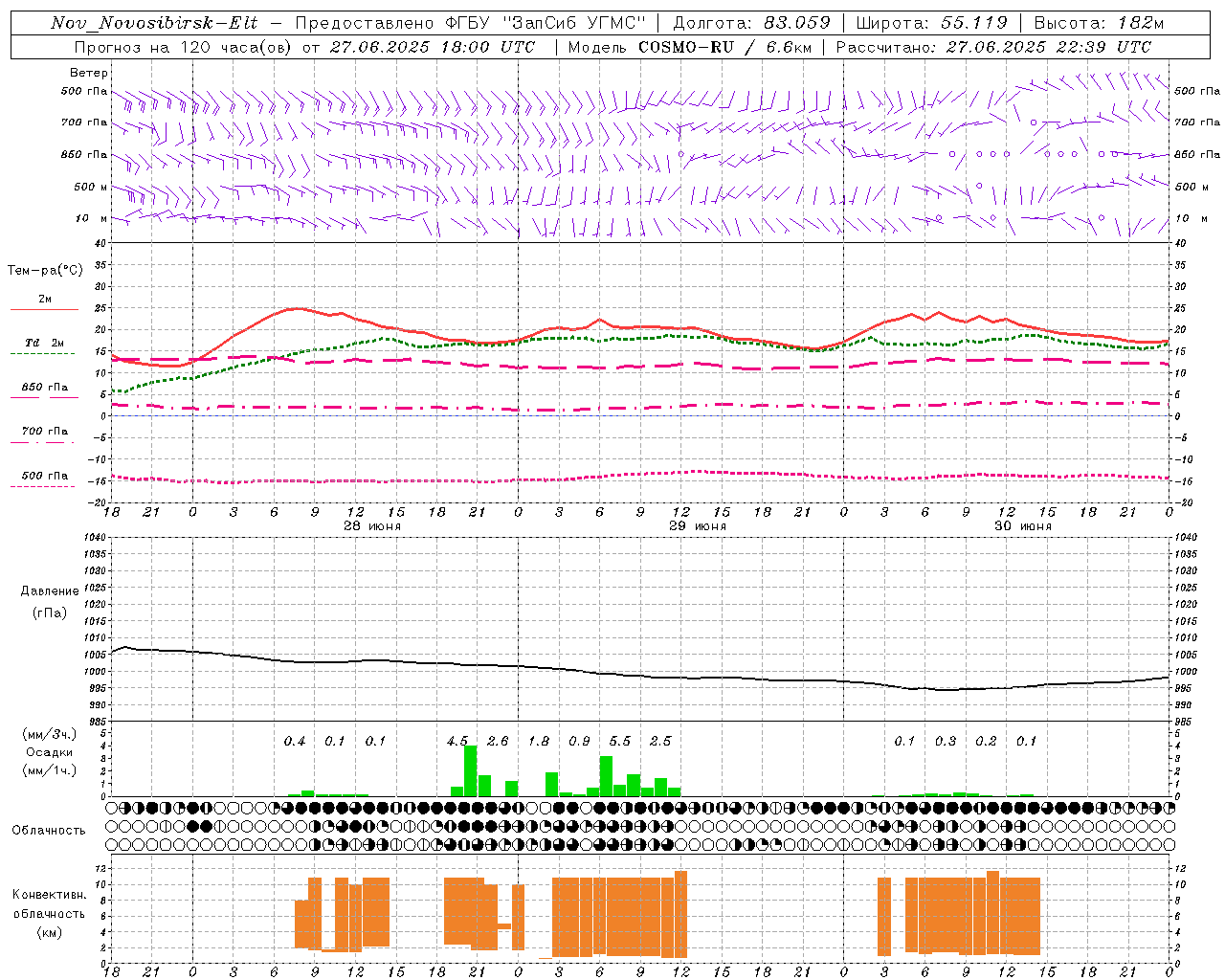Click the 700 гПа temperature legend label
The height and width of the screenshot is (980, 1225).
[x=44, y=432]
